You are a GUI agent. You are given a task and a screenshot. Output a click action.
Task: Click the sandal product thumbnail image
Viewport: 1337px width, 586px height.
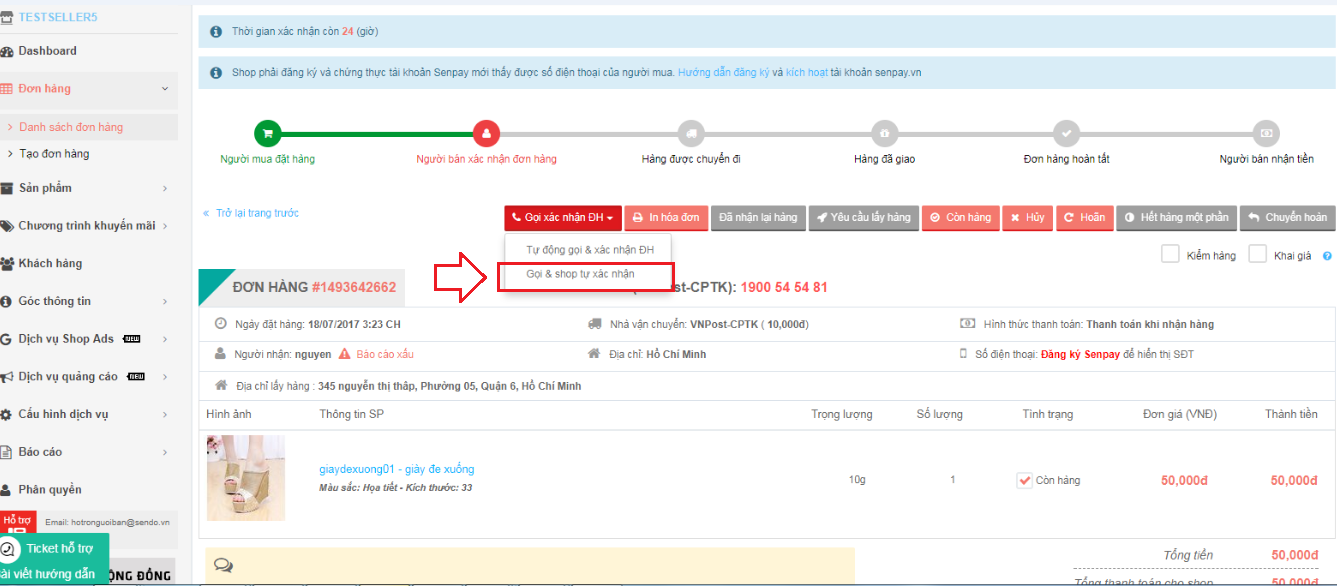246,478
